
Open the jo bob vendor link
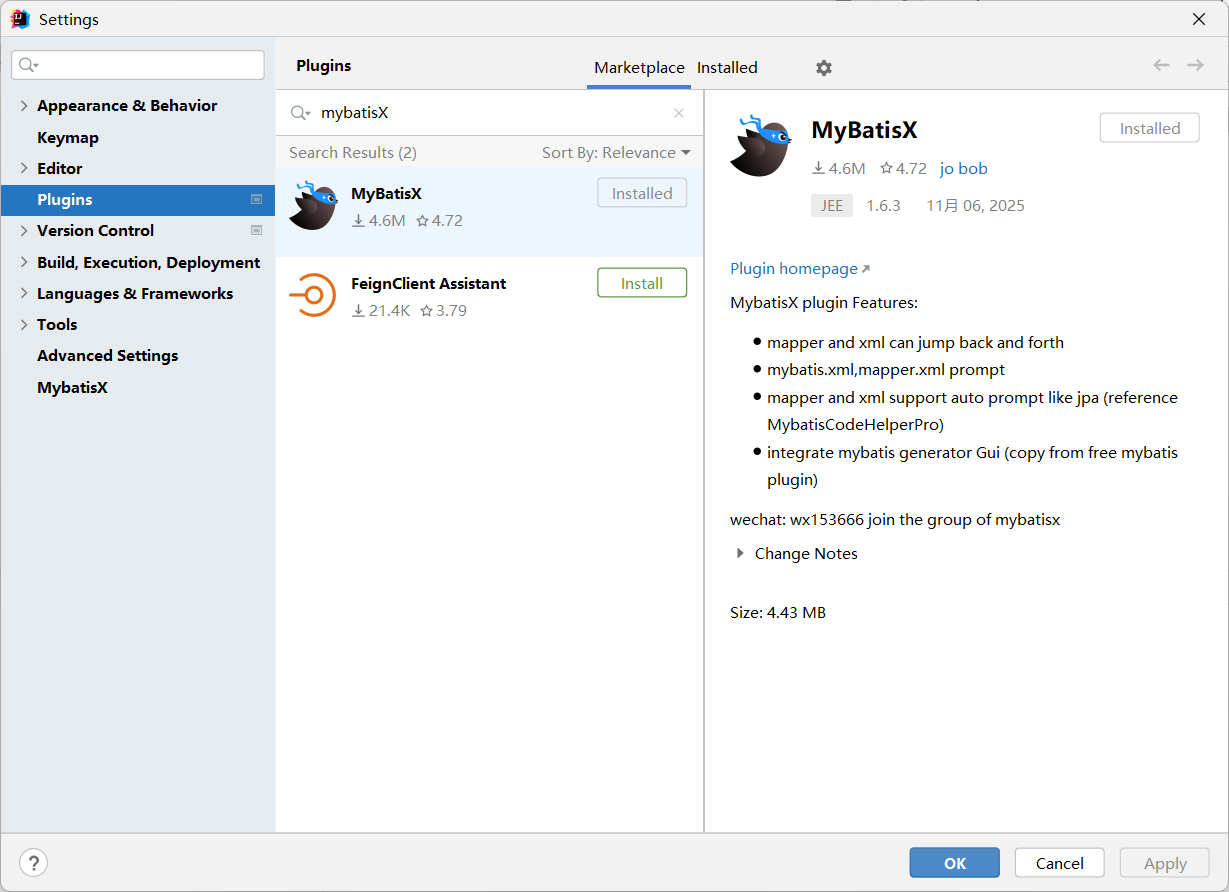click(x=964, y=169)
